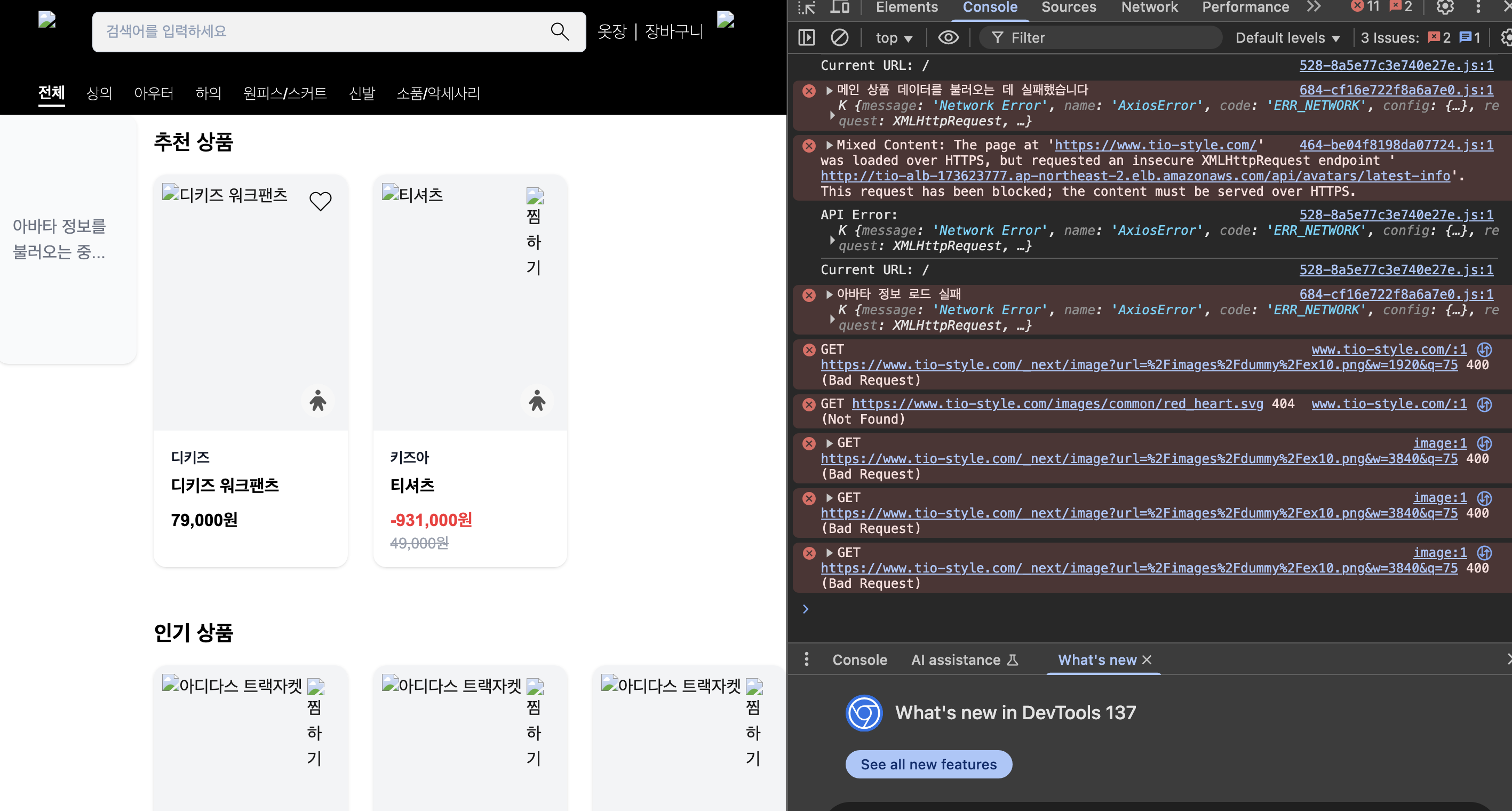Screen dimensions: 1512x811
Task: Open the top context dropdown
Action: click(x=893, y=38)
